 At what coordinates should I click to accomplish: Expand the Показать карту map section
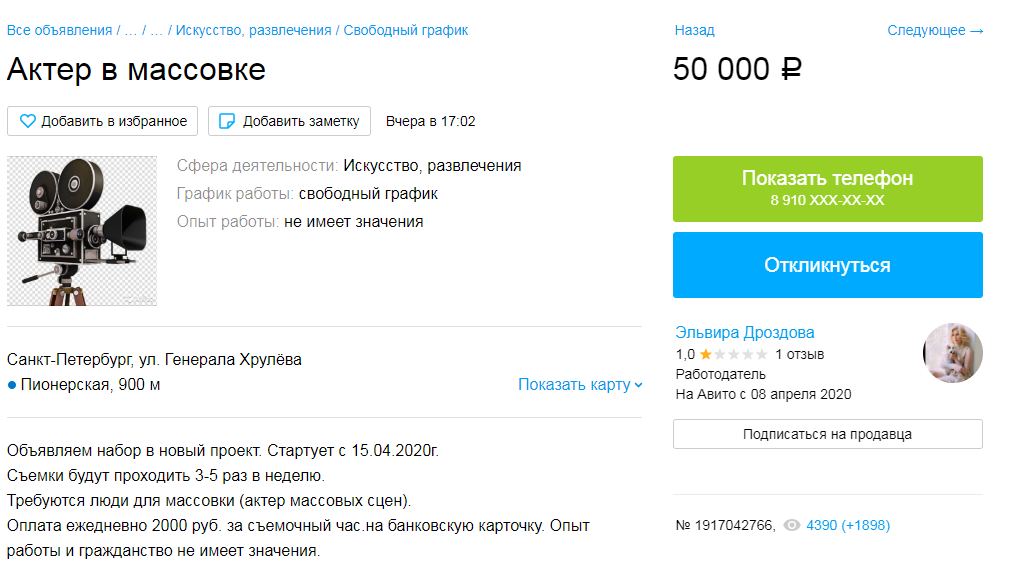[580, 385]
